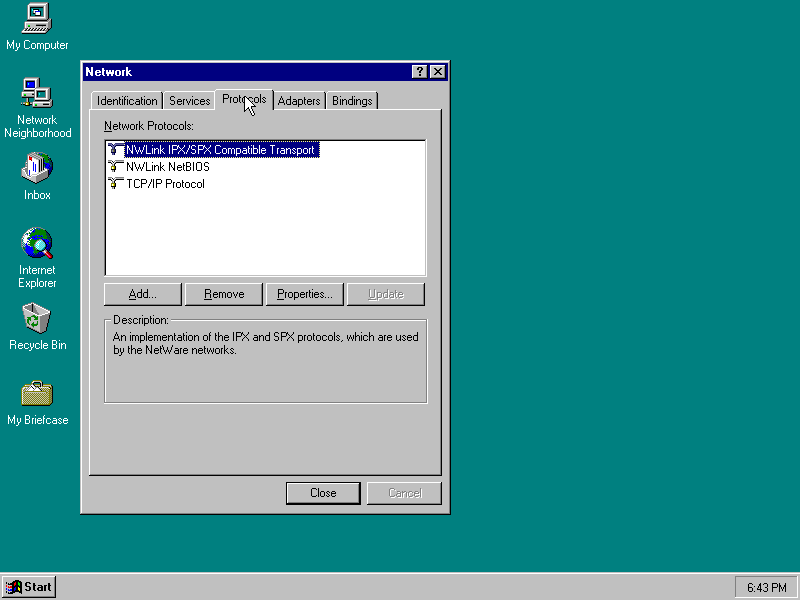
Task: Click the TCP/IP Protocol icon
Action: coord(116,184)
